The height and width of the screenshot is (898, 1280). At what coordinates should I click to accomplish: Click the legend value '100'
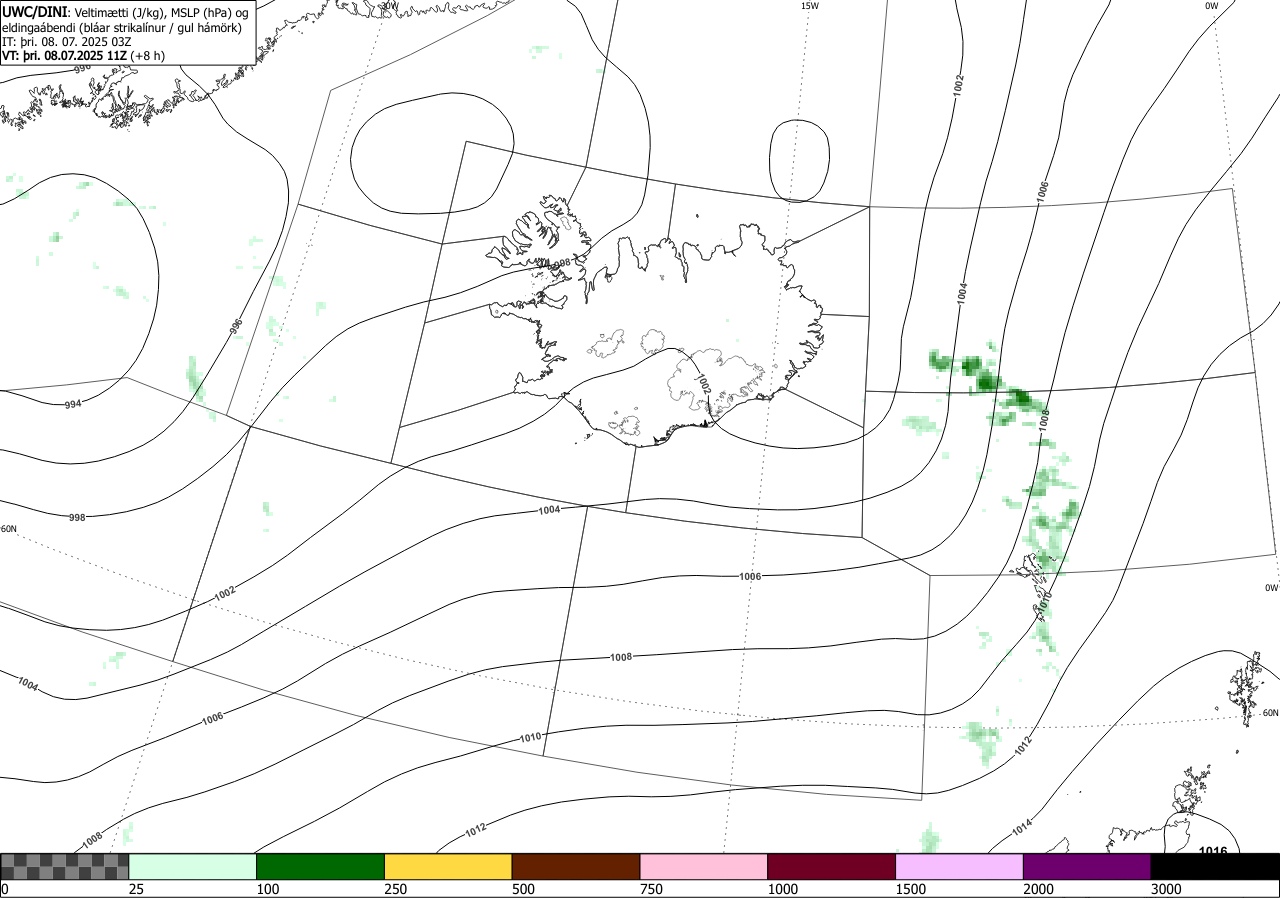pos(268,889)
